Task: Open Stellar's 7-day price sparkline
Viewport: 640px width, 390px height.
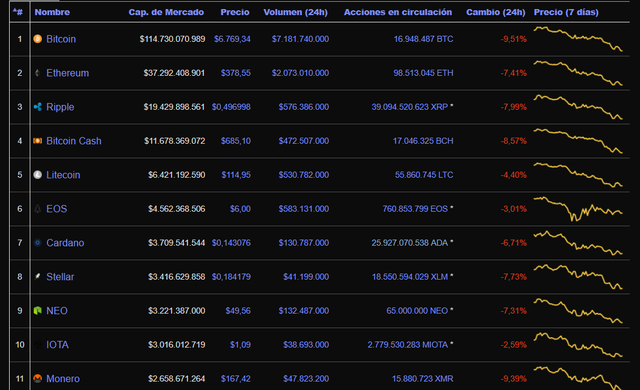Action: (x=578, y=277)
